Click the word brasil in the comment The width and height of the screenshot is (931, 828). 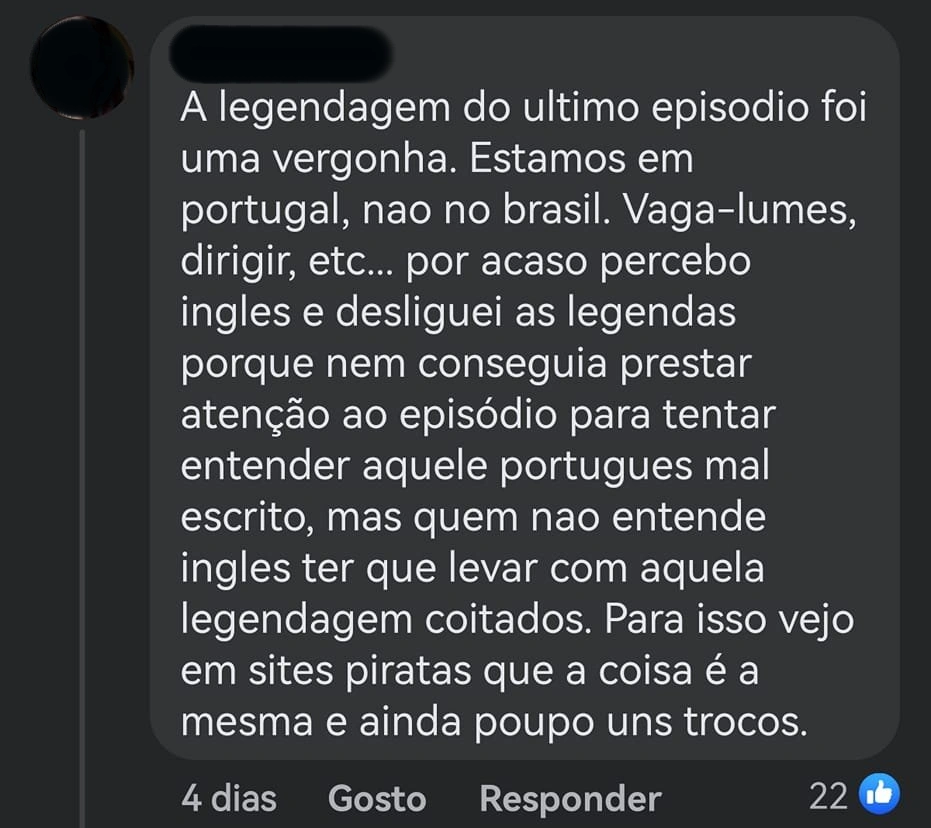click(556, 210)
